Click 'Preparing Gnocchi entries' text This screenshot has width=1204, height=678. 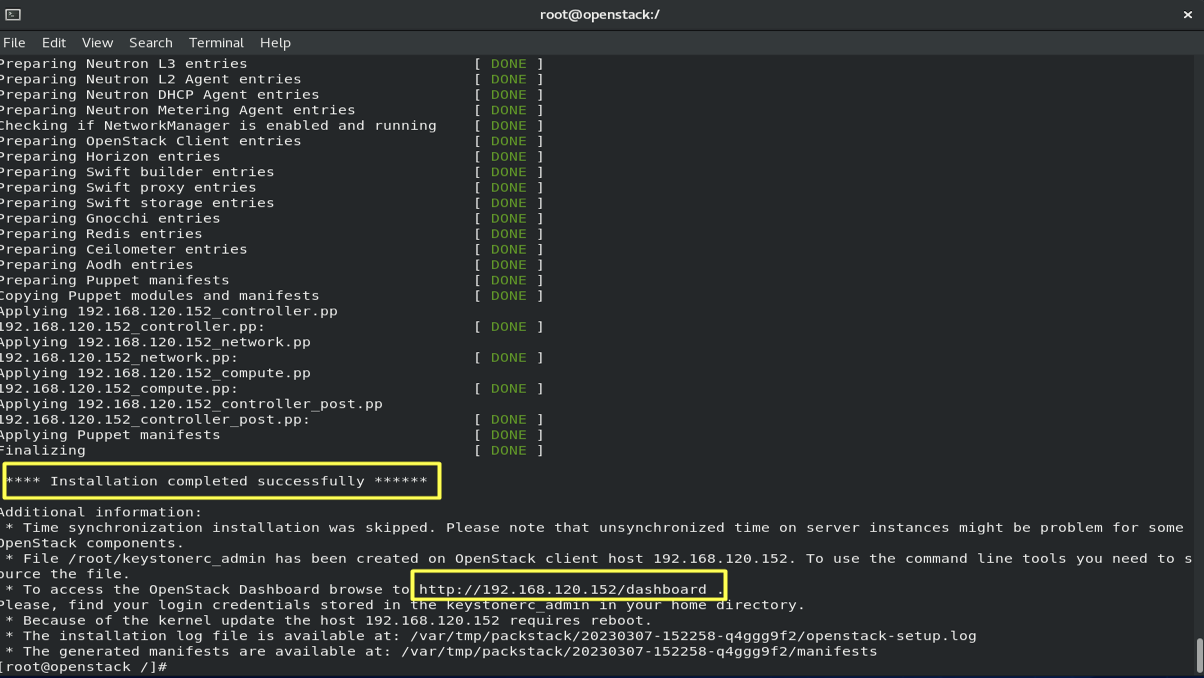click(110, 219)
